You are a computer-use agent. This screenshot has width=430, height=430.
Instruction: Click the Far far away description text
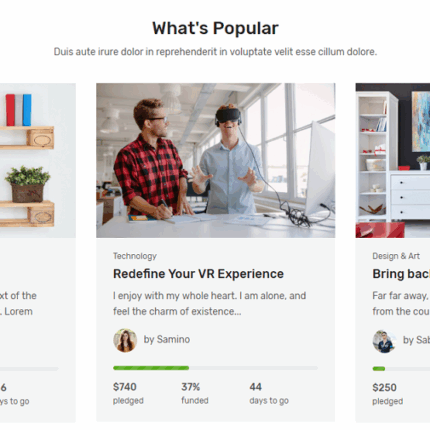click(401, 303)
